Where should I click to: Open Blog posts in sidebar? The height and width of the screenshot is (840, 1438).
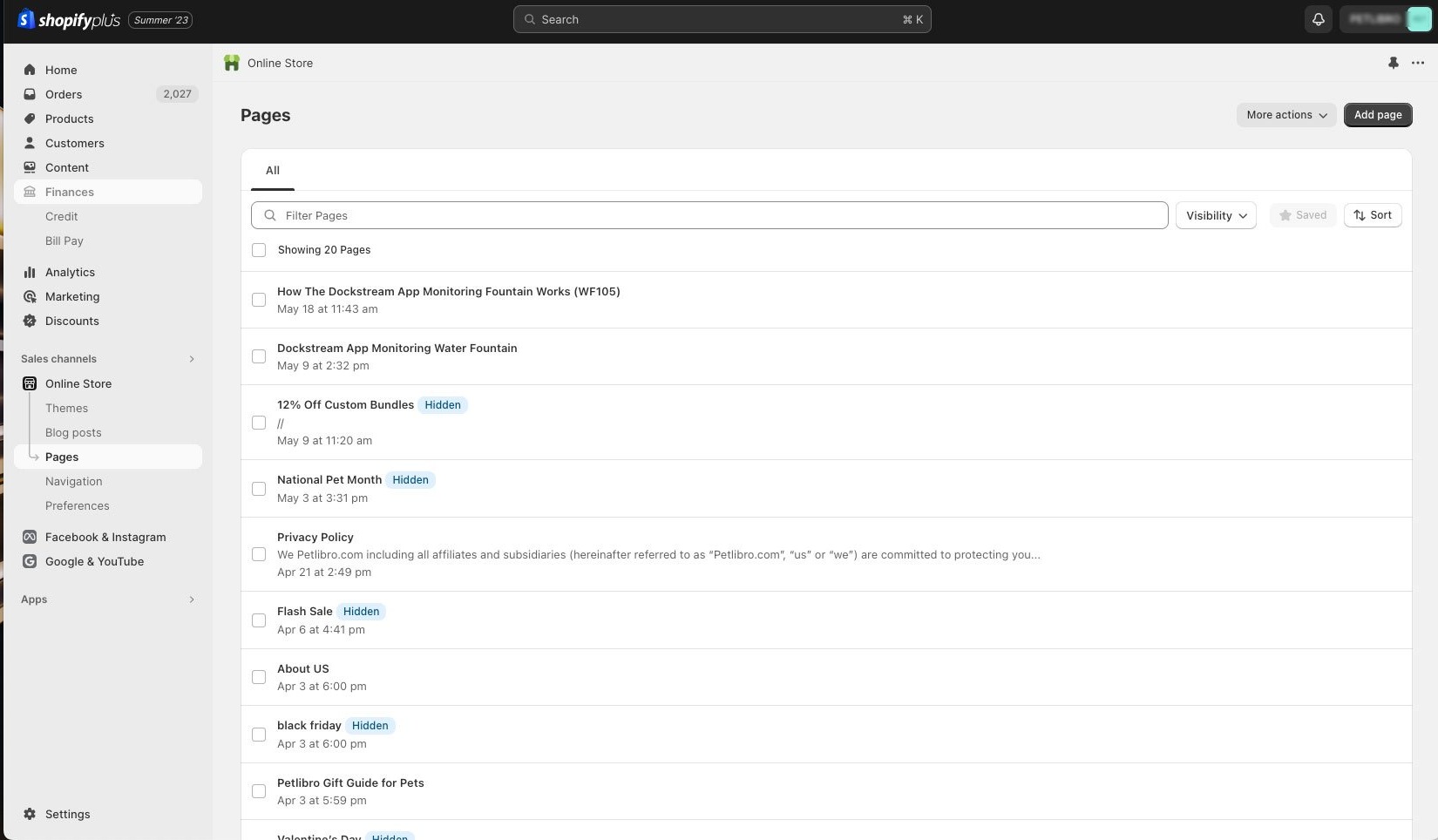(73, 432)
